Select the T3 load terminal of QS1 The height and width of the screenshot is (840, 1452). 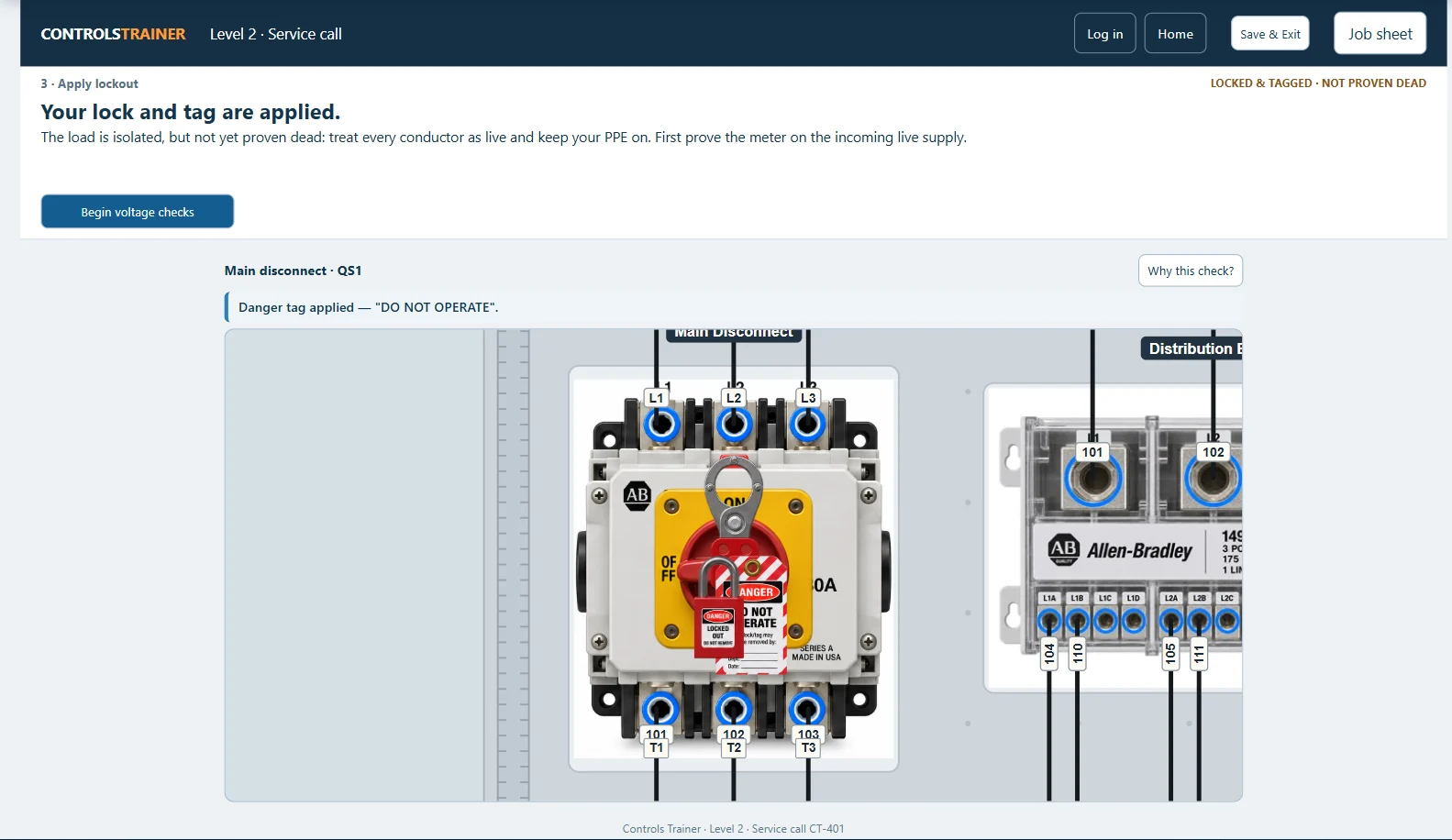click(x=807, y=709)
